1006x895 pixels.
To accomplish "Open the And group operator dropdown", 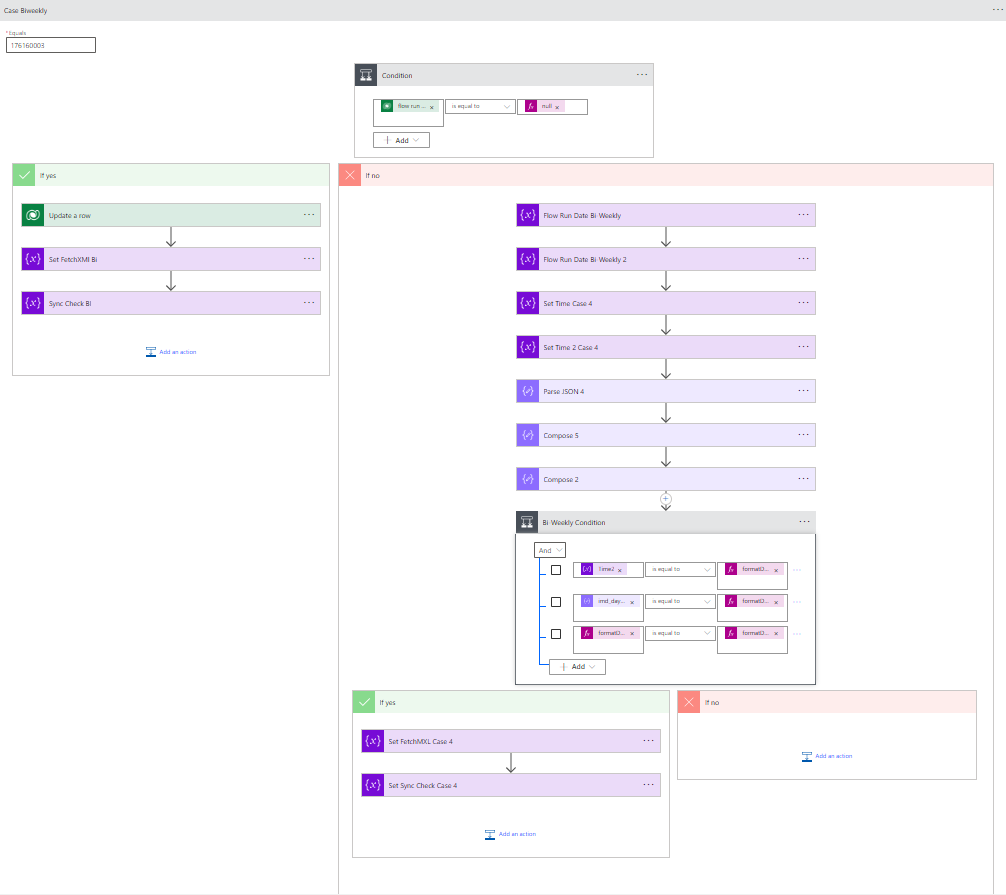I will pos(551,550).
